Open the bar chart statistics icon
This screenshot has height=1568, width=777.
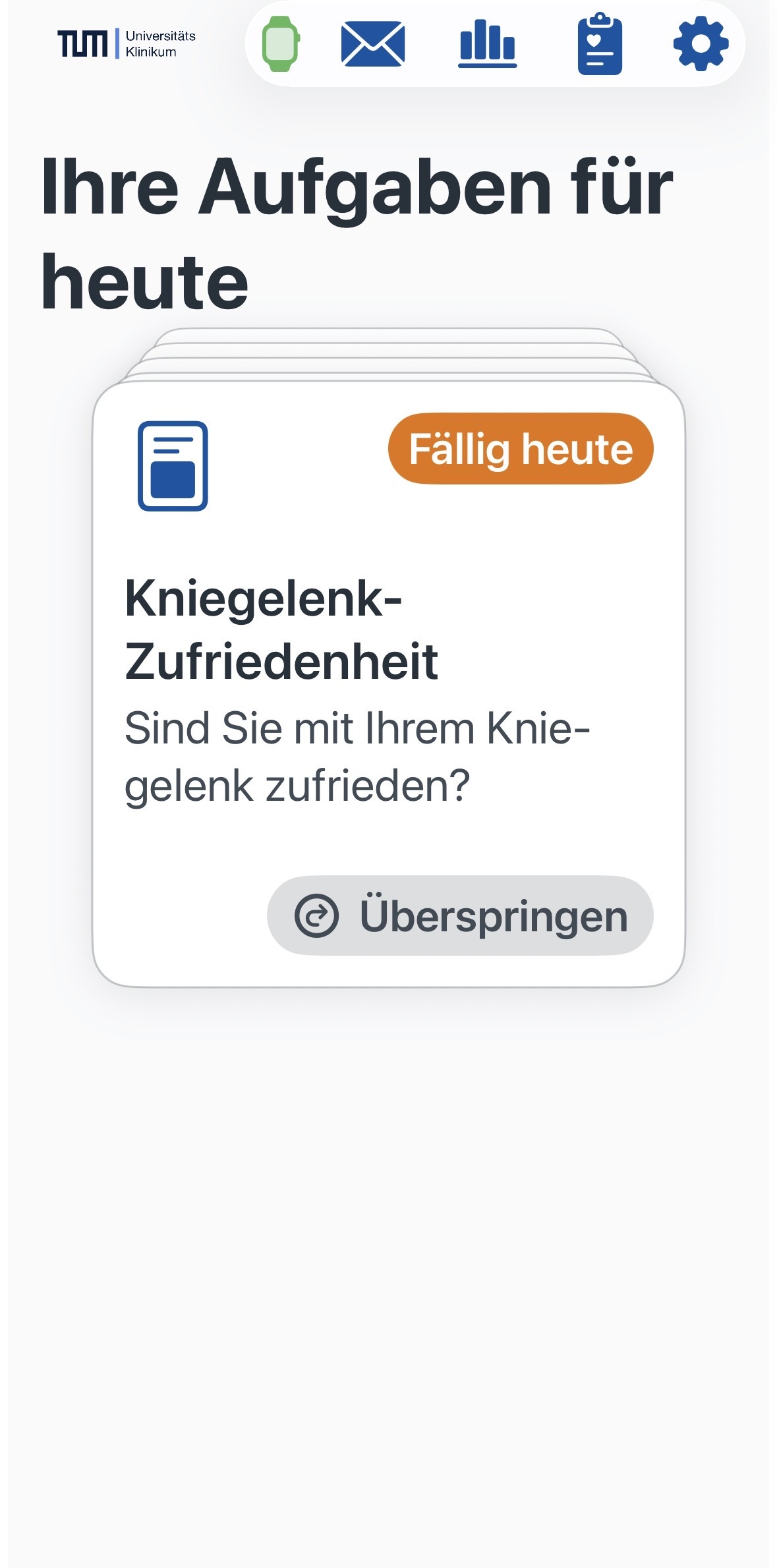(x=488, y=44)
